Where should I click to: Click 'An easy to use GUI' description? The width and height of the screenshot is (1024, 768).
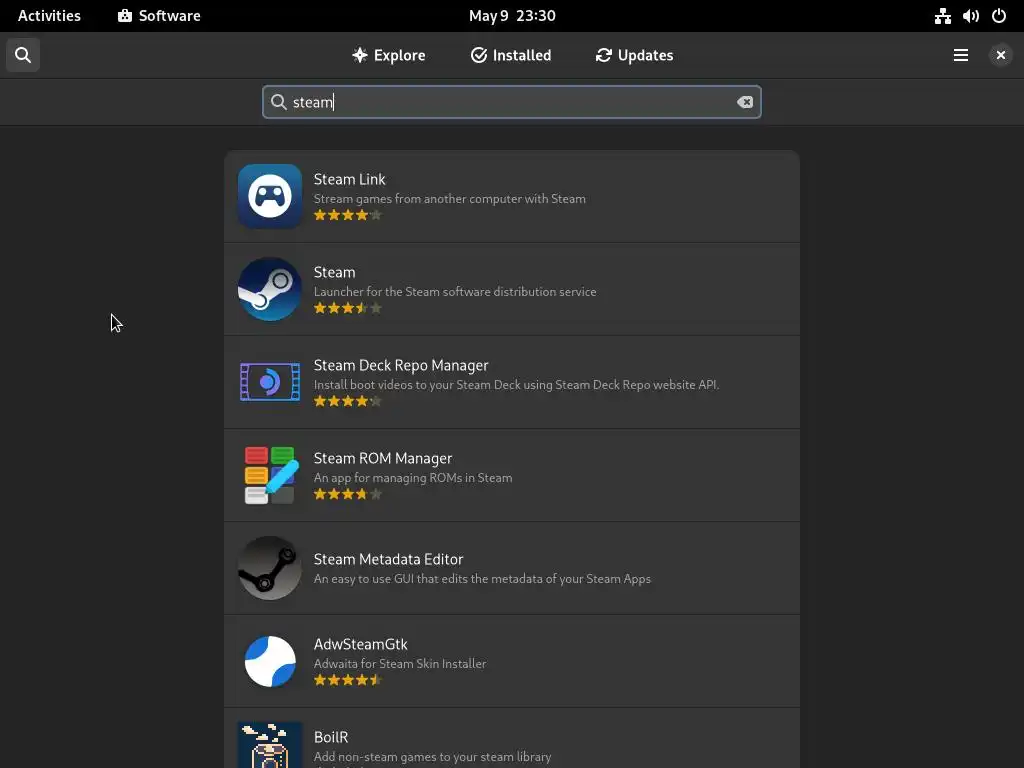(482, 579)
